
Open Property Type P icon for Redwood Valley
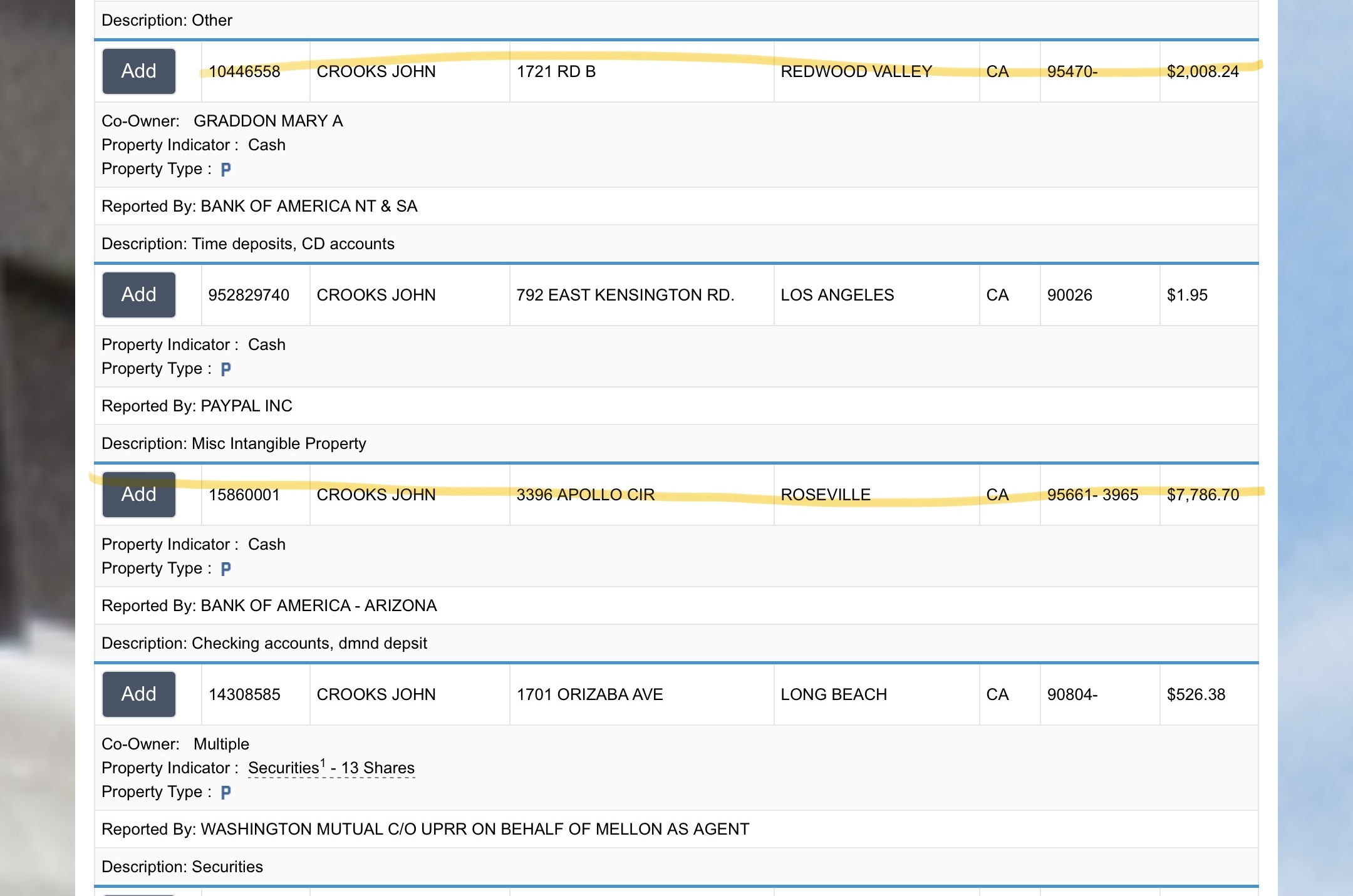(226, 170)
